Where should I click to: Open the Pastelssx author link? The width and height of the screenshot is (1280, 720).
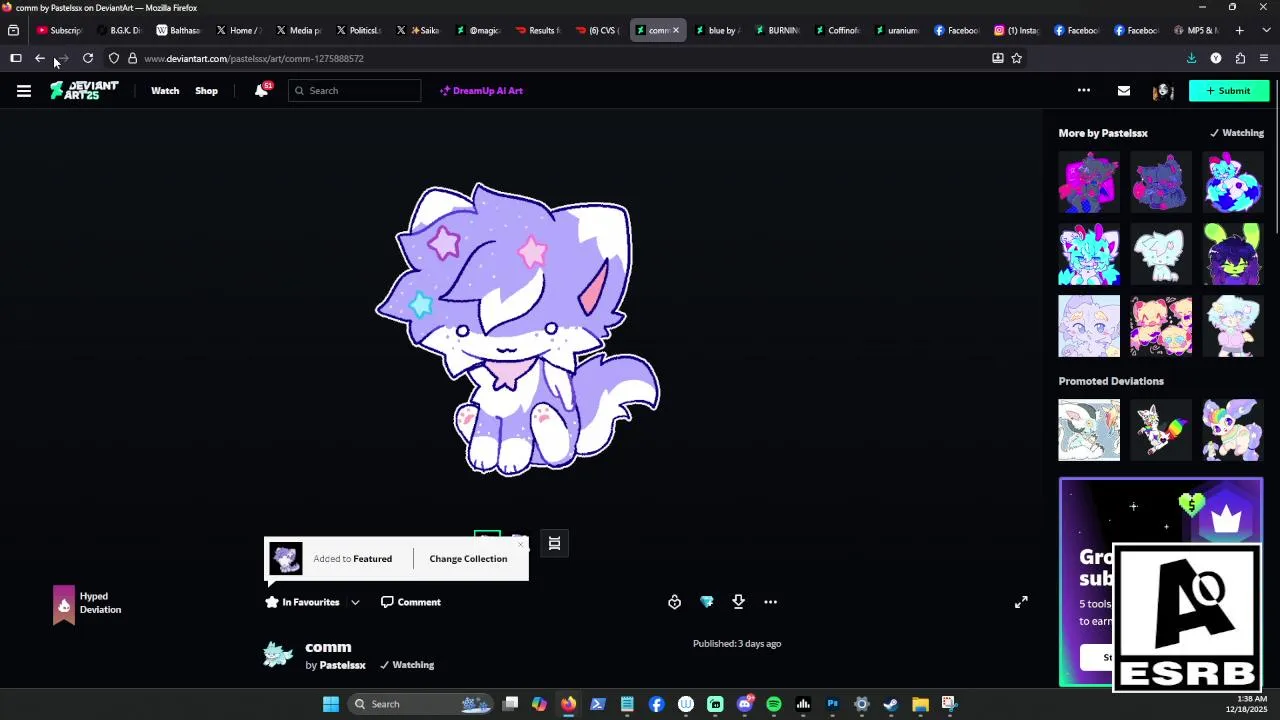coord(342,665)
